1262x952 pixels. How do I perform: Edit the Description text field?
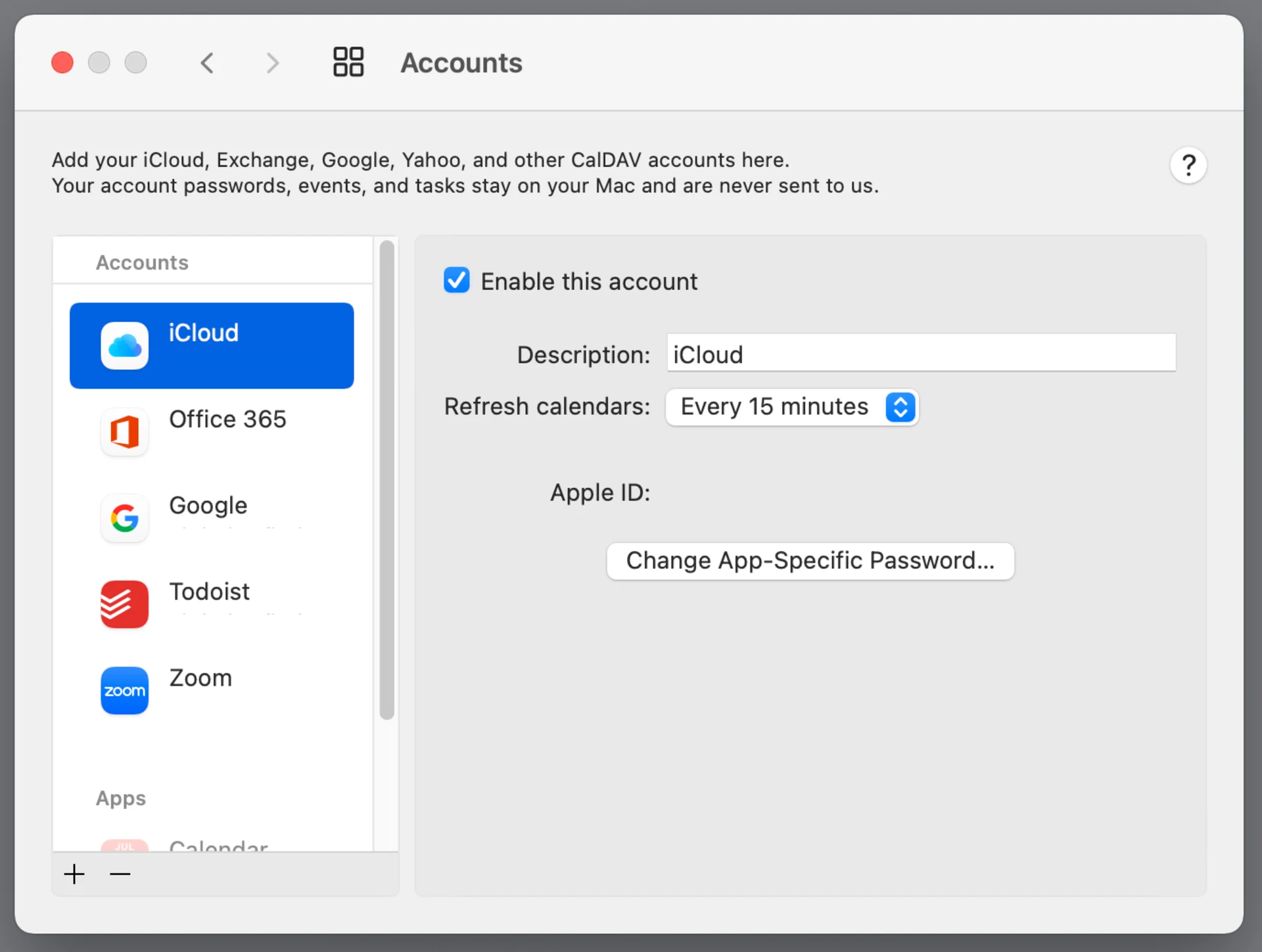[919, 354]
